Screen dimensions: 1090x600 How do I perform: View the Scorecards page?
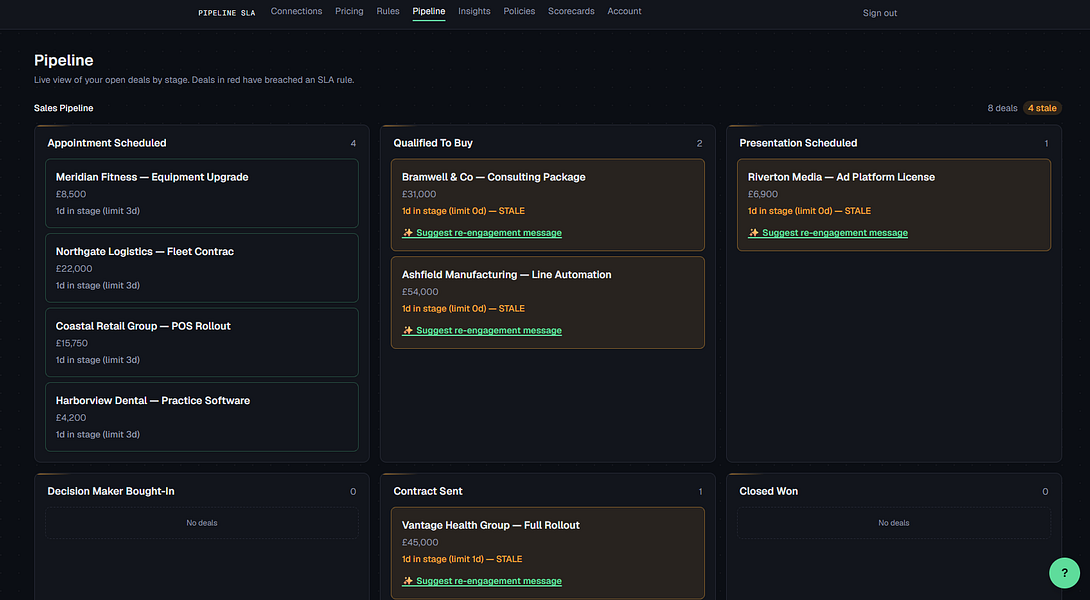571,11
